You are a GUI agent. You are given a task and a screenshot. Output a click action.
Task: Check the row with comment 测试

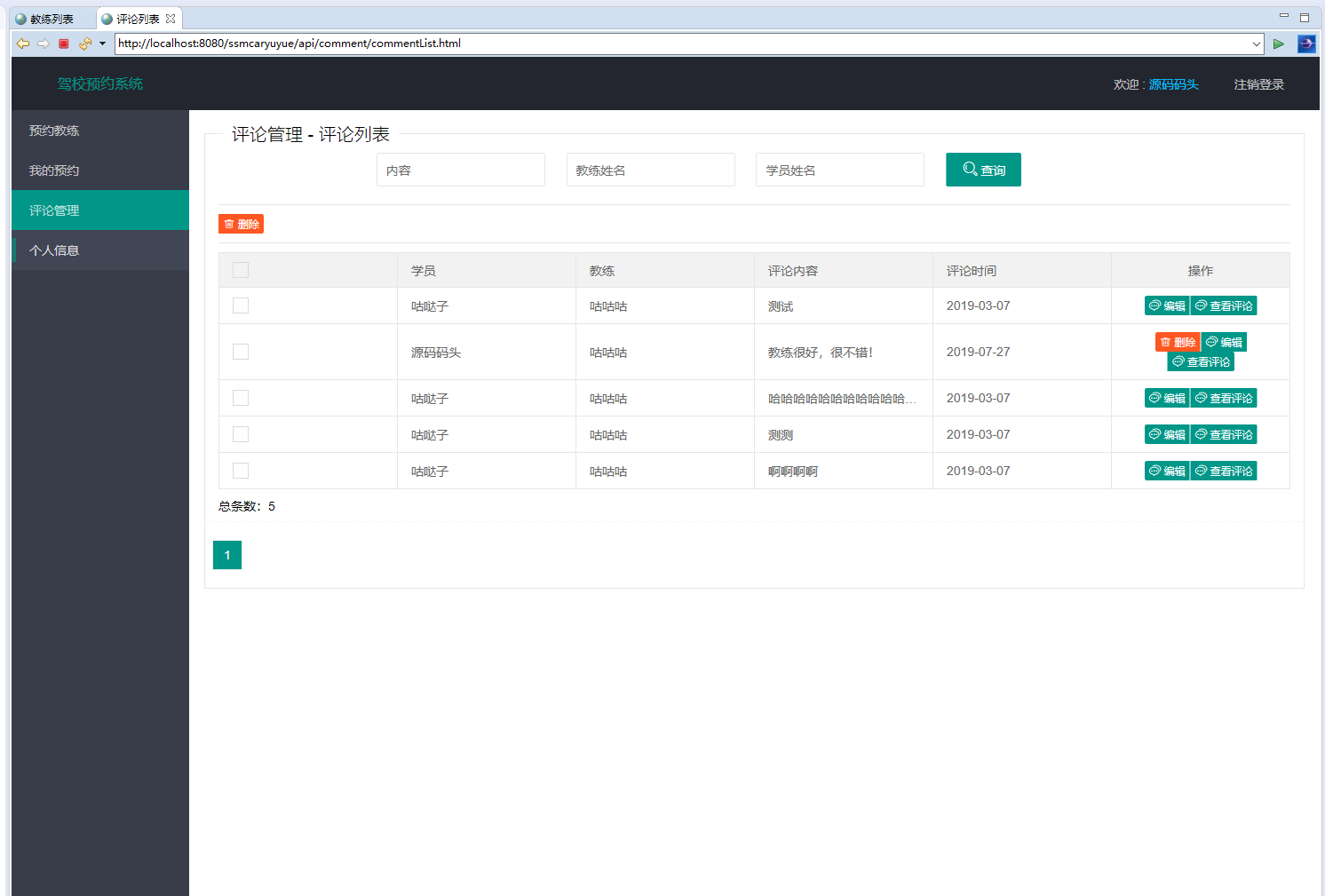pyautogui.click(x=241, y=305)
